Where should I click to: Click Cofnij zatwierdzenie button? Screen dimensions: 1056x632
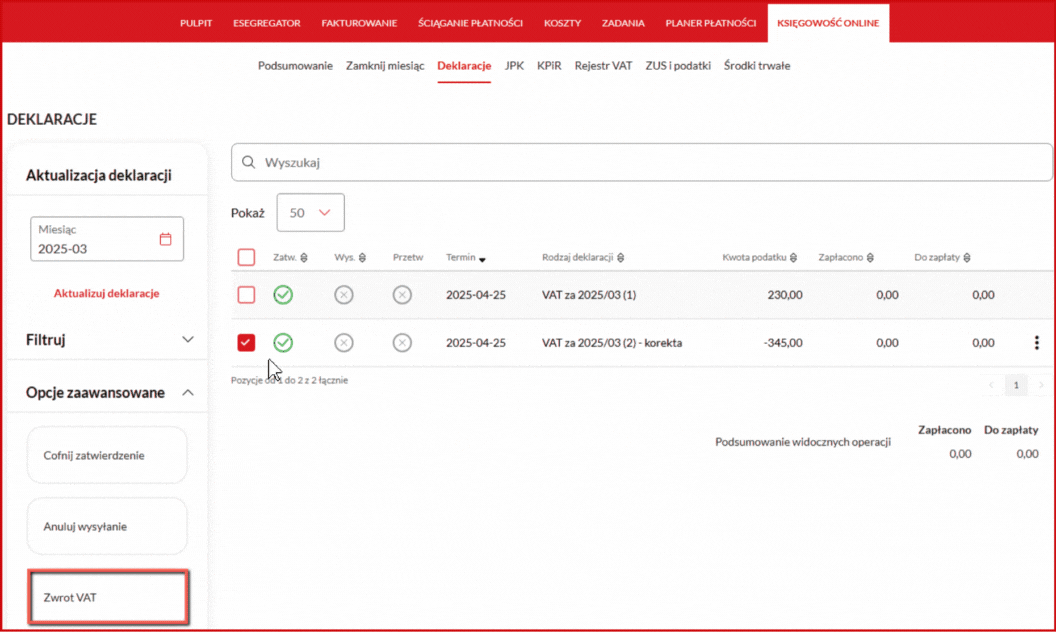click(x=107, y=455)
